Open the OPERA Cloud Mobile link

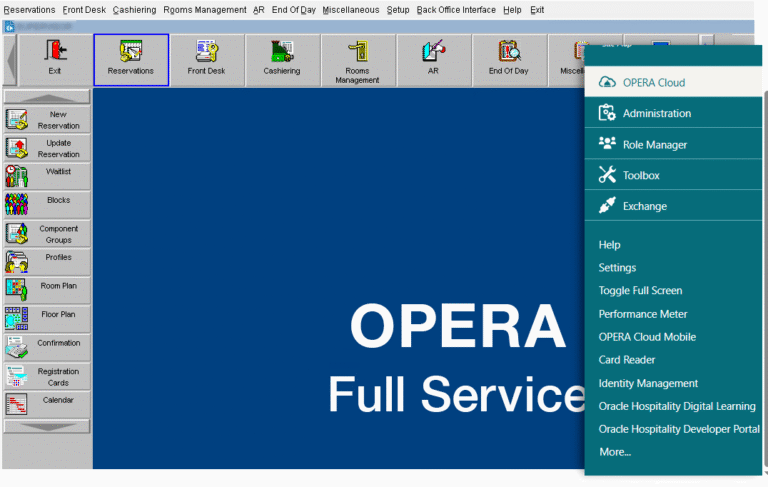647,337
